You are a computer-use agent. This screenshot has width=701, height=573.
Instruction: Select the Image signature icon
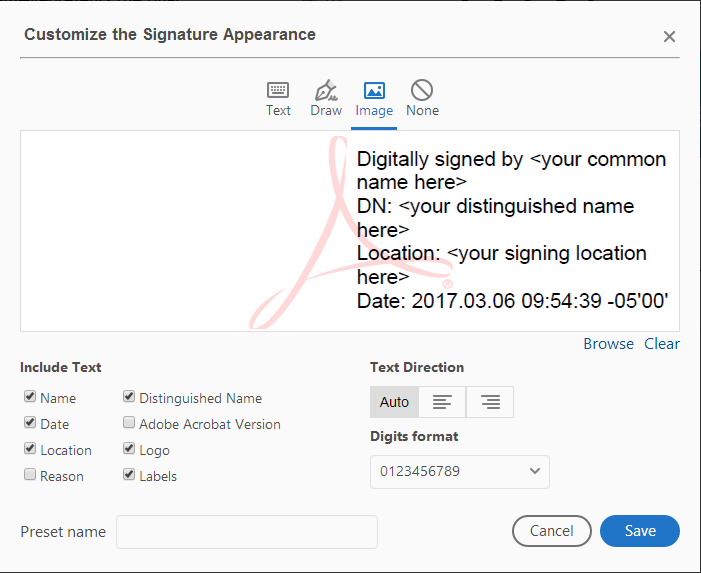pyautogui.click(x=374, y=90)
